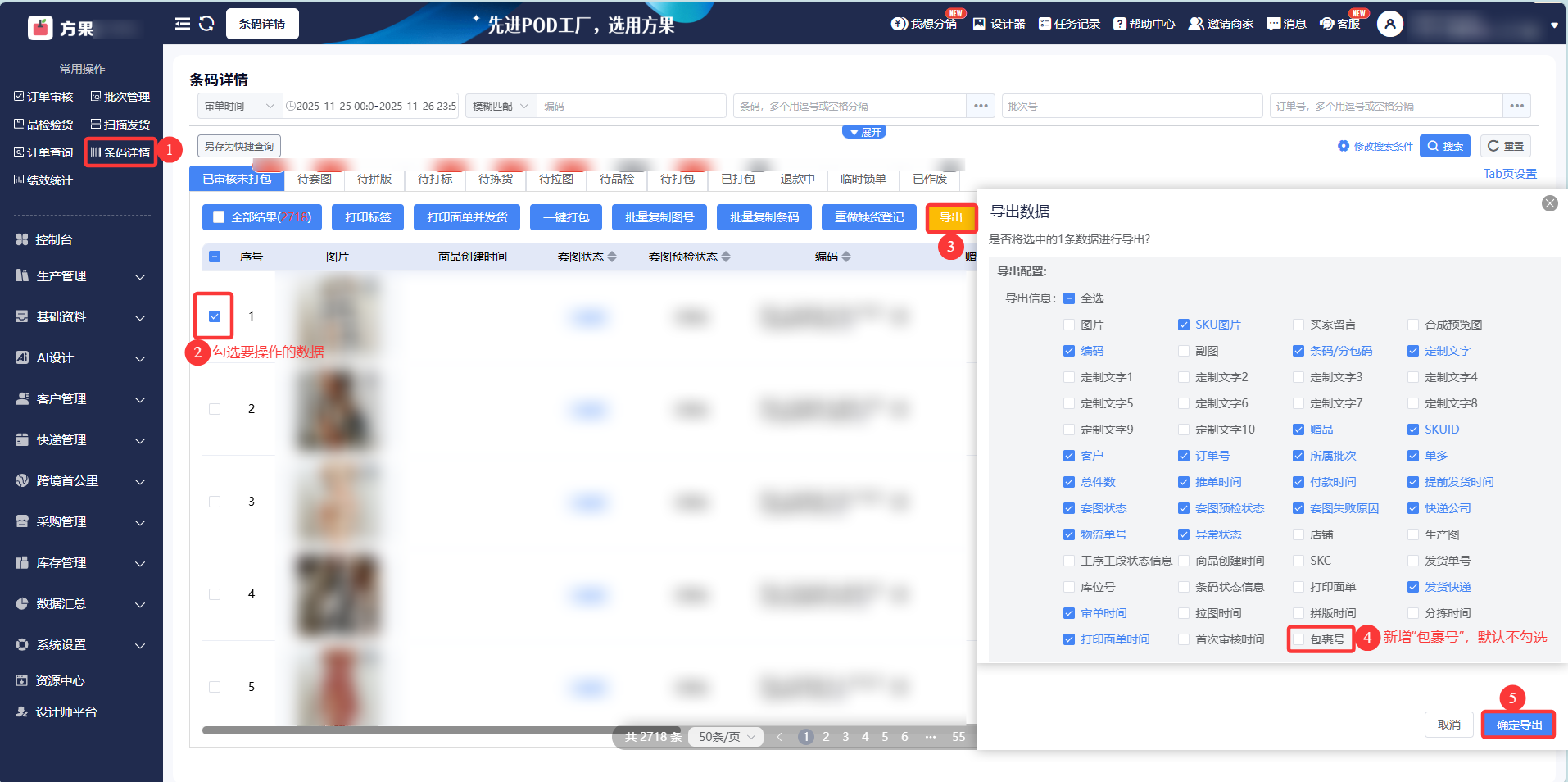Open the 帮助中心 help center

point(1144,24)
